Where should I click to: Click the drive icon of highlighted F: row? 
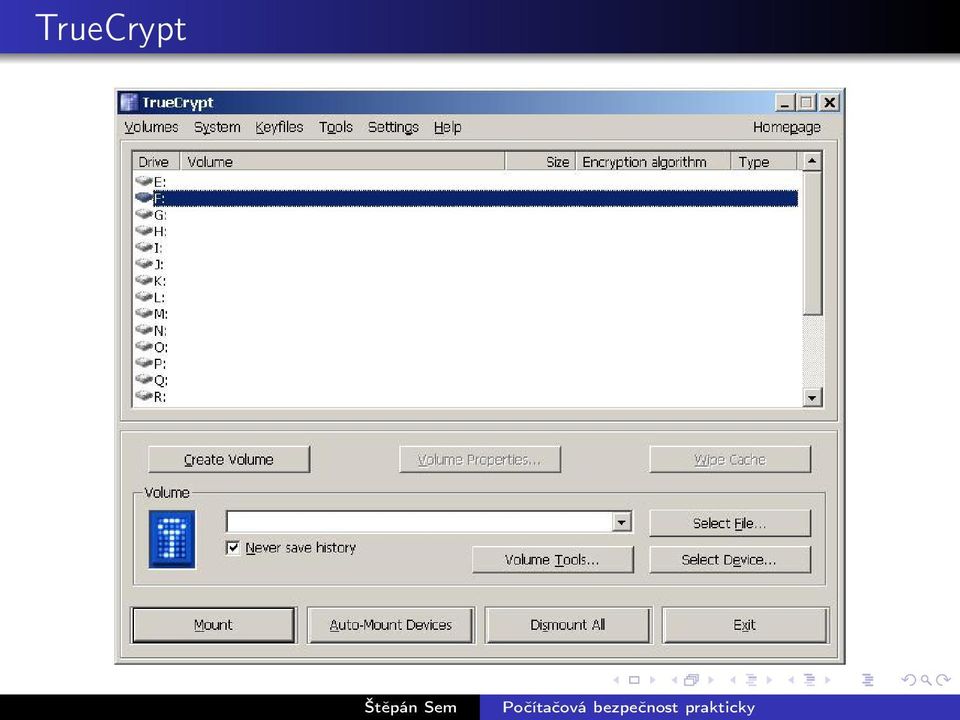pos(144,198)
